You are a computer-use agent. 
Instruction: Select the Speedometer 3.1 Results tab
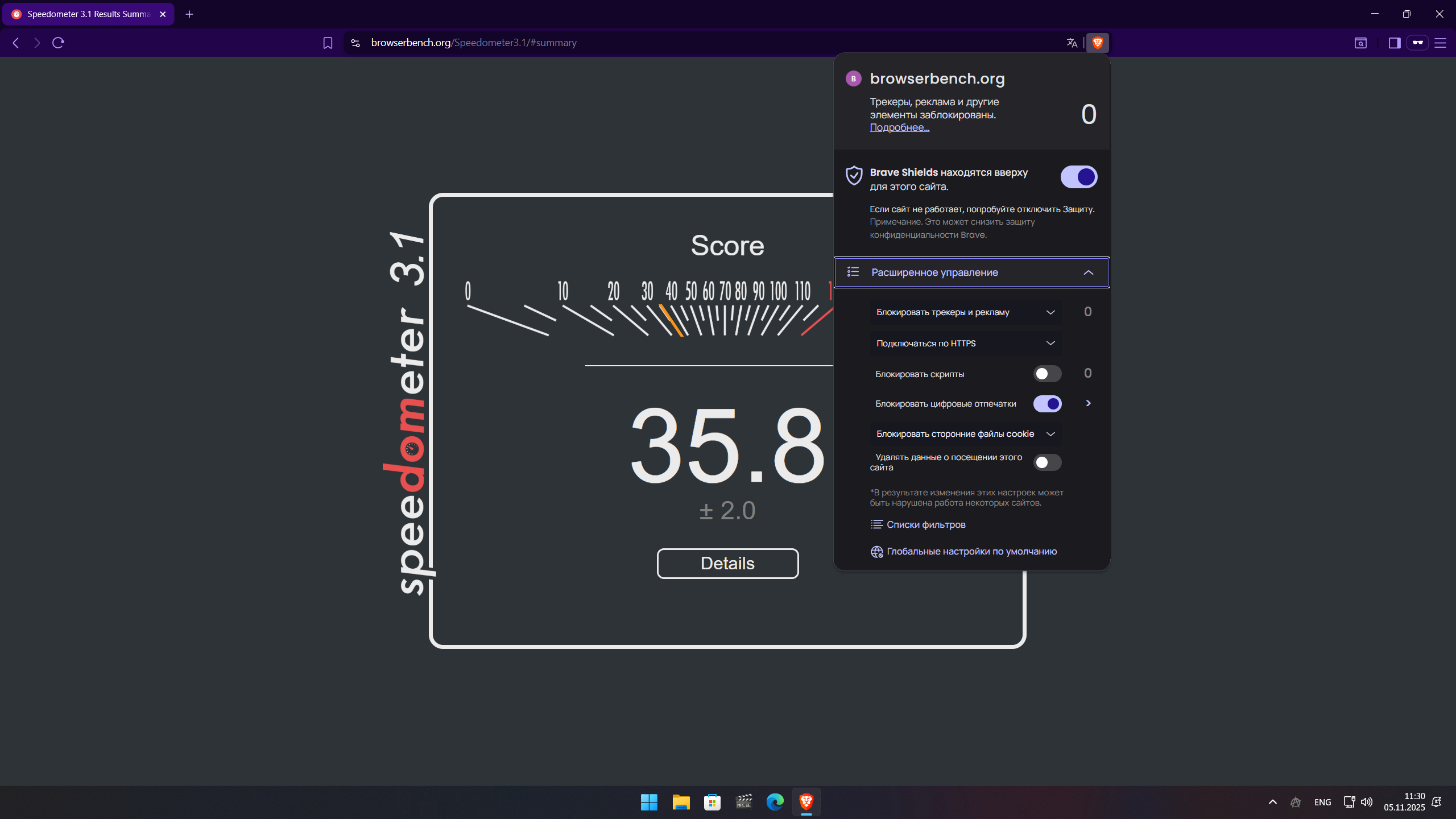tap(88, 14)
